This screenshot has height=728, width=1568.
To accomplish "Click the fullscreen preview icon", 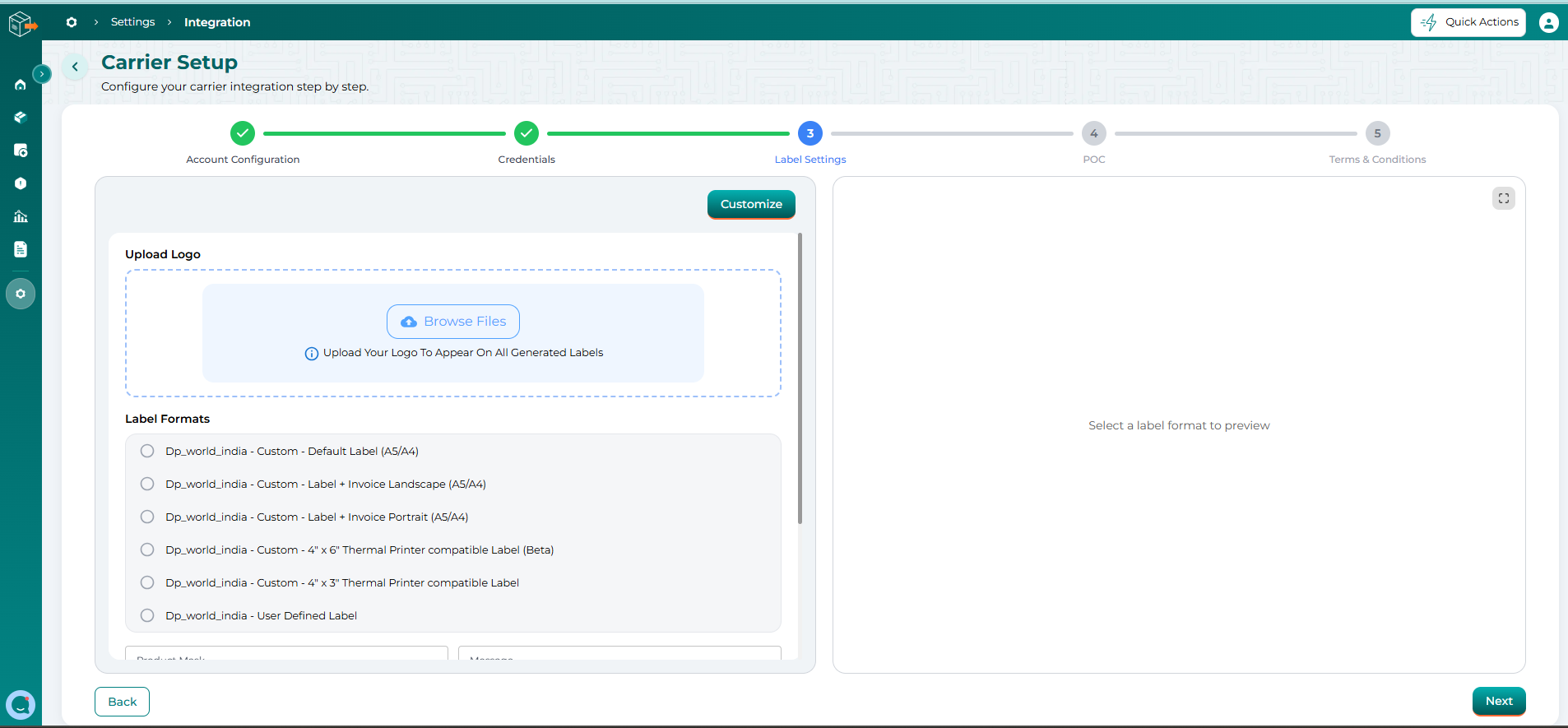I will [x=1504, y=198].
